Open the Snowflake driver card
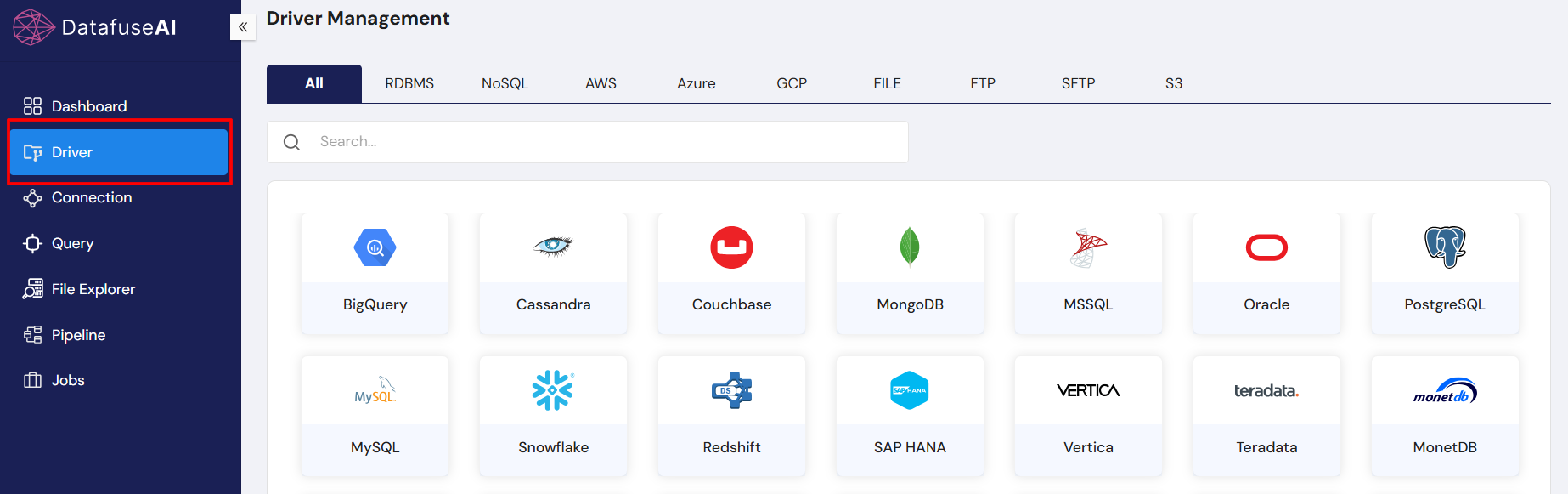1568x494 pixels. (553, 417)
